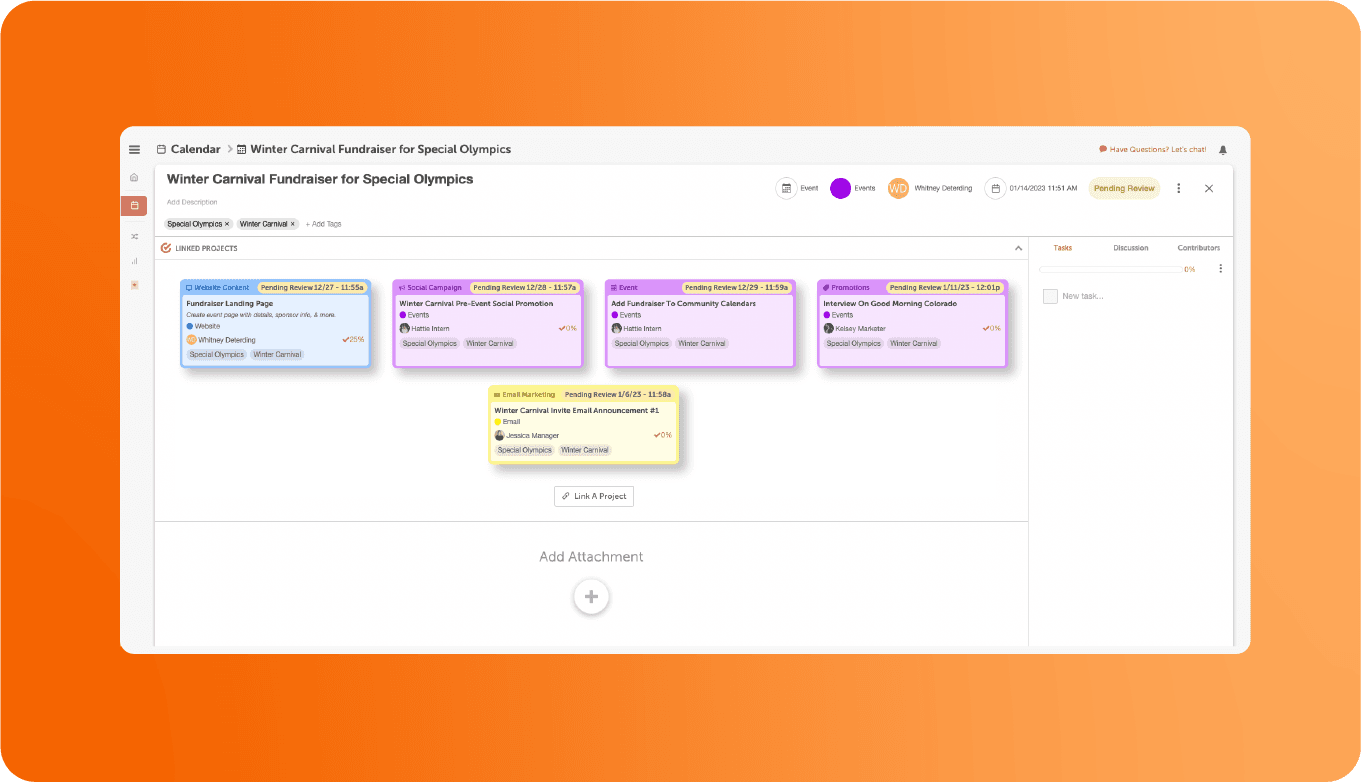
Task: Remove the Winter Carnival tag
Action: tap(292, 223)
